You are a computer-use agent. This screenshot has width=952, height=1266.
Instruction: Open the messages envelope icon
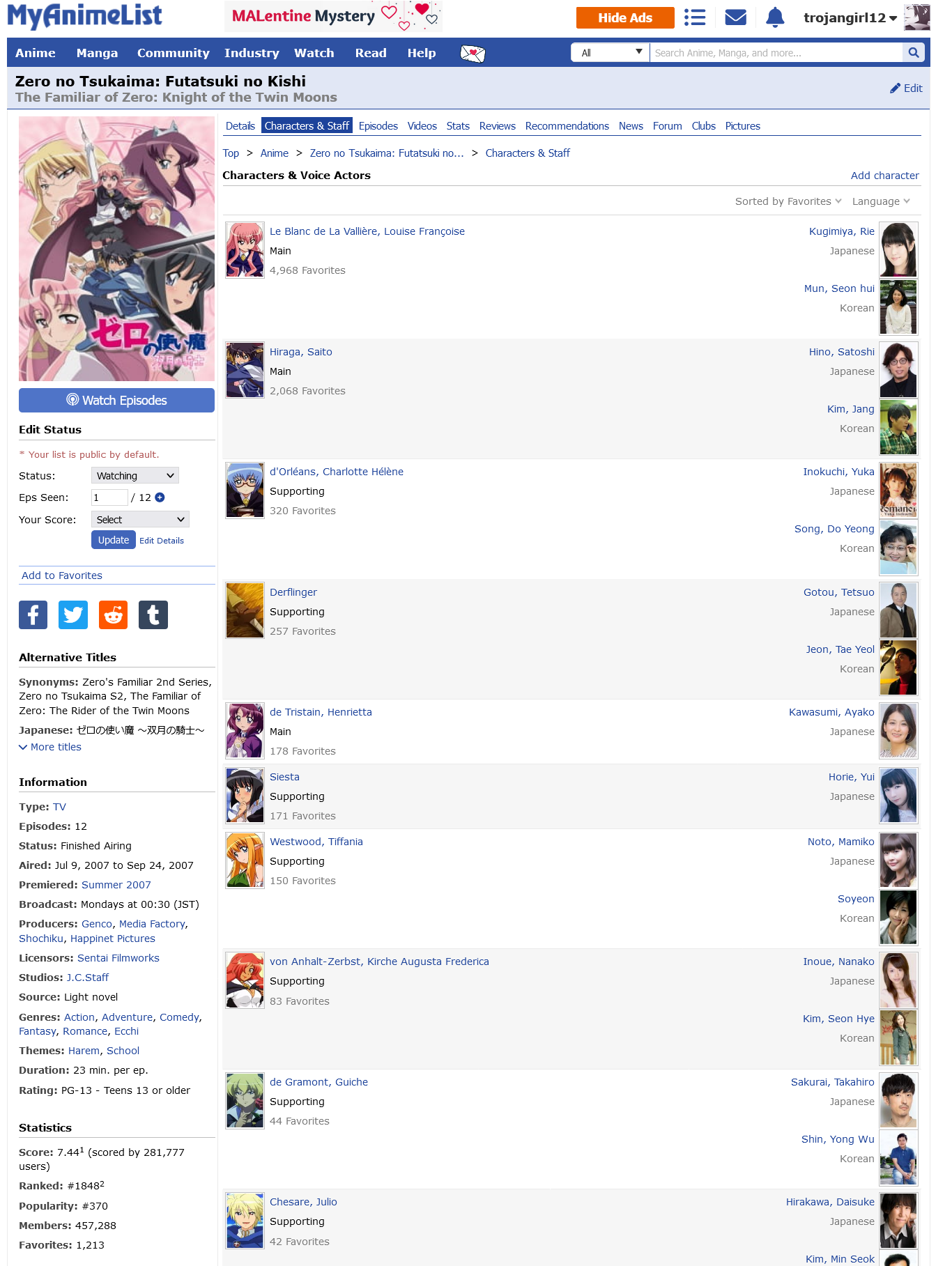tap(735, 17)
